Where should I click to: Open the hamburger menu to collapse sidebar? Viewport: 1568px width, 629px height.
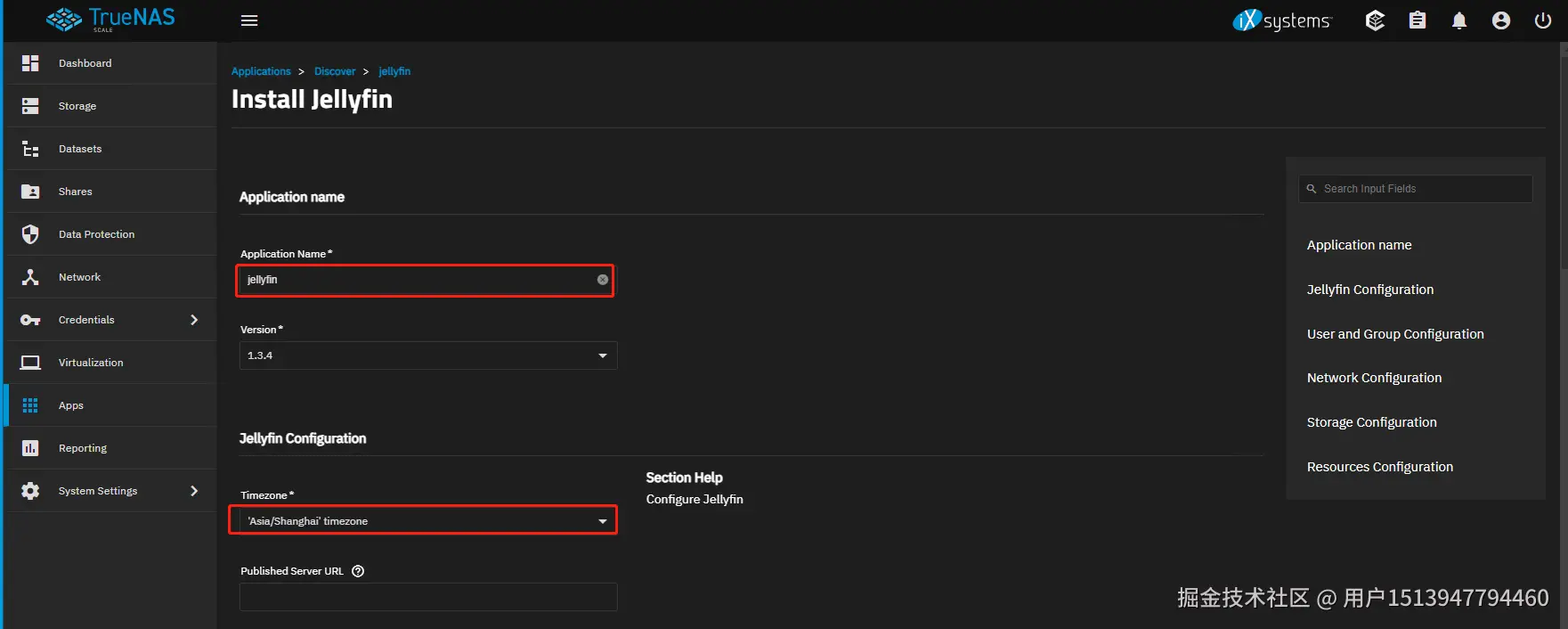click(x=249, y=20)
